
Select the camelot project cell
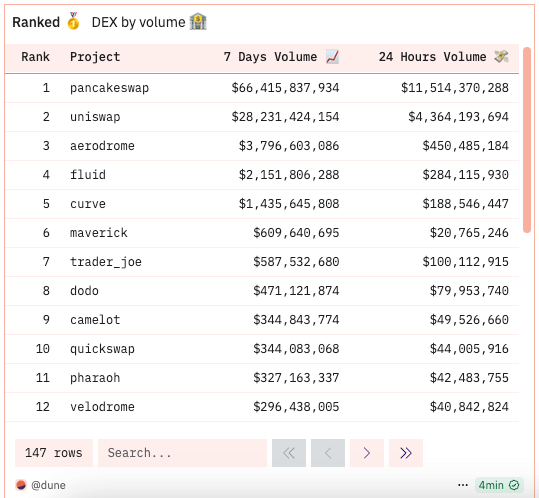point(95,320)
